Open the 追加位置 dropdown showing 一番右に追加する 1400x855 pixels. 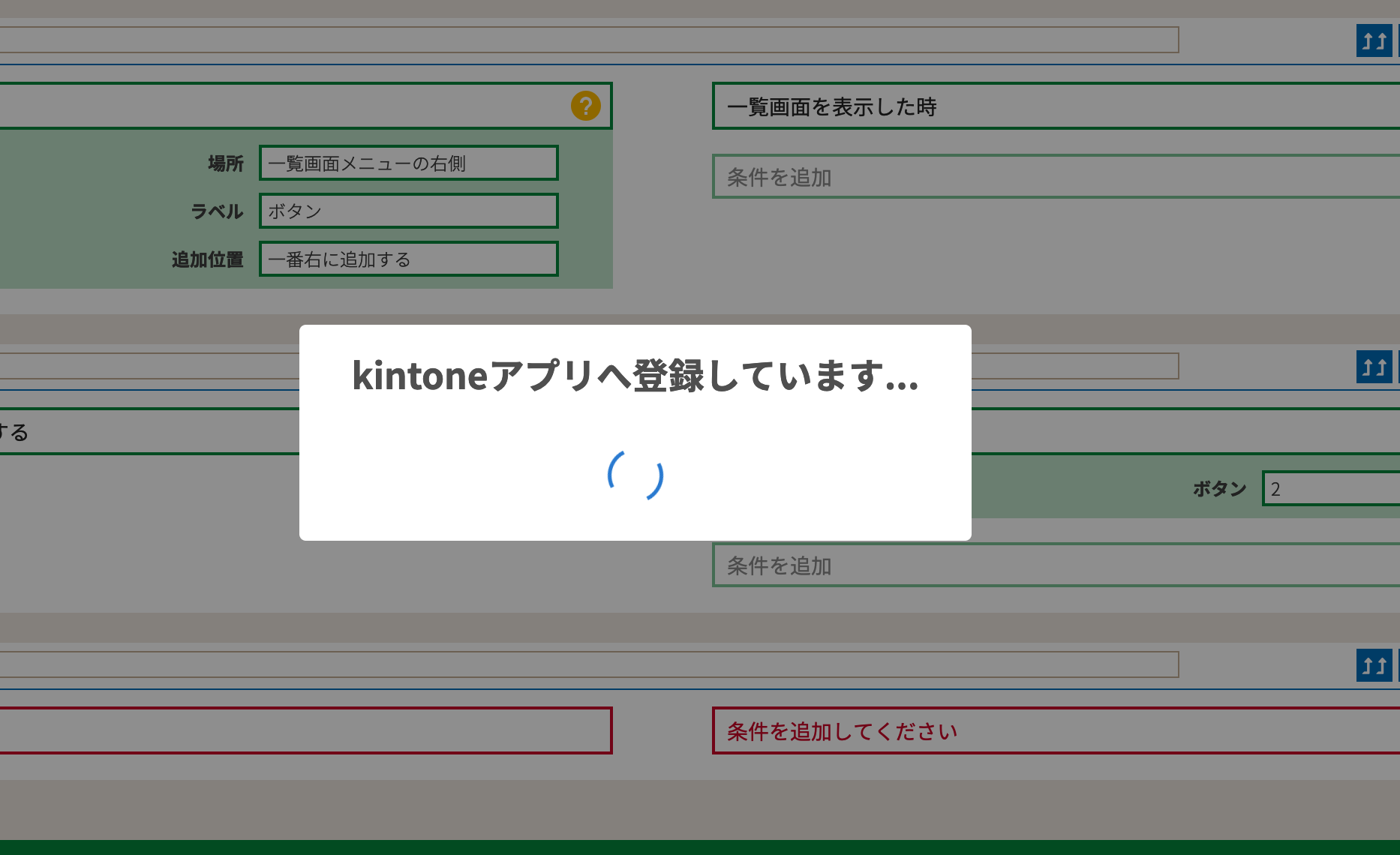pos(408,259)
